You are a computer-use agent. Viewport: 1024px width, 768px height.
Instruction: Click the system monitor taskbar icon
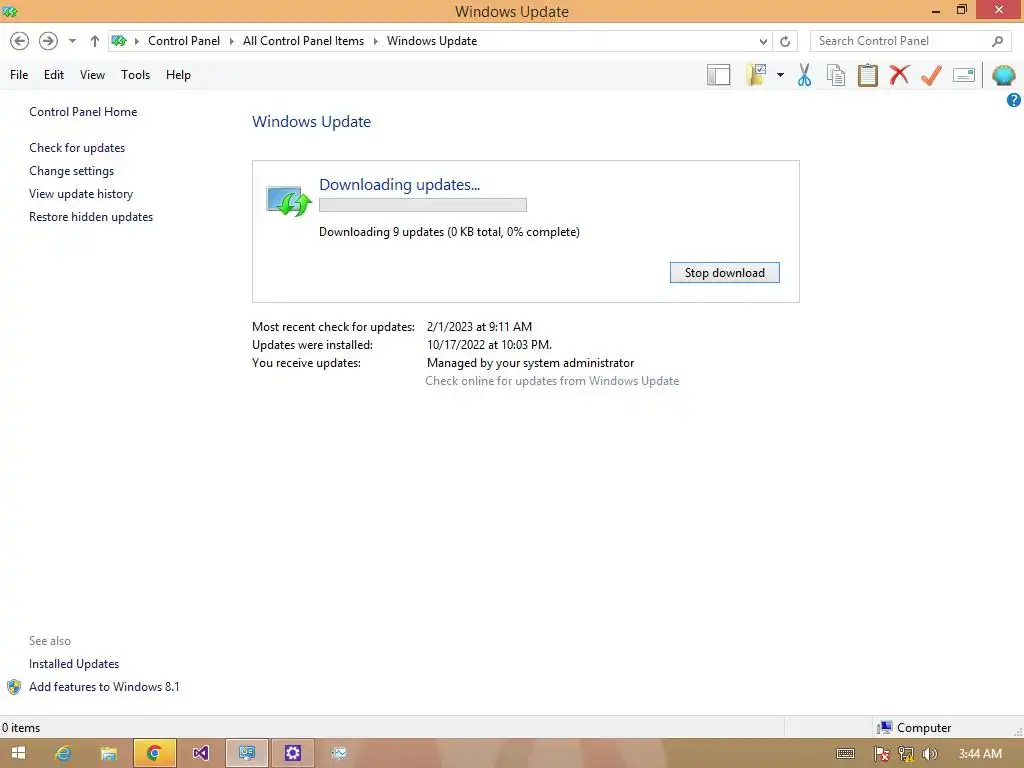339,753
